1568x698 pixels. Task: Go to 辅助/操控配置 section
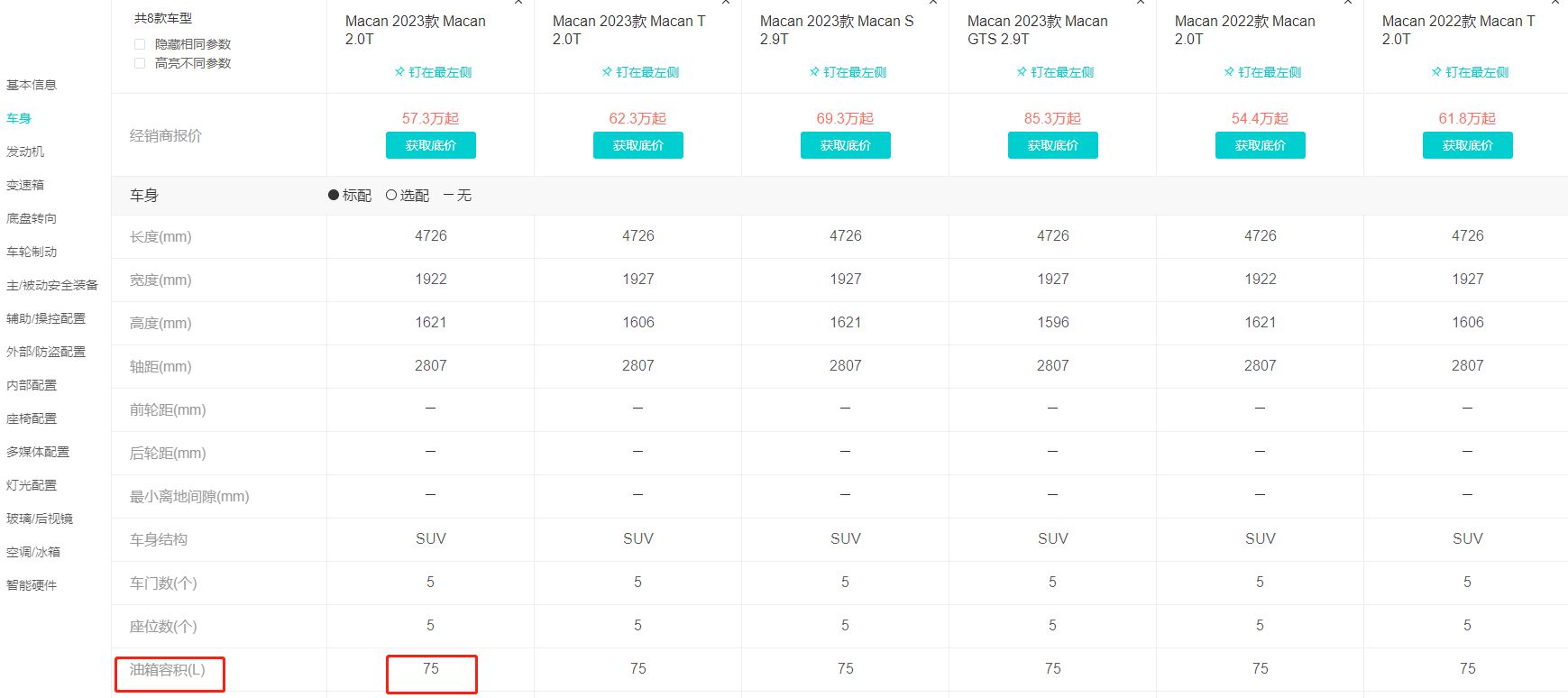pyautogui.click(x=46, y=318)
